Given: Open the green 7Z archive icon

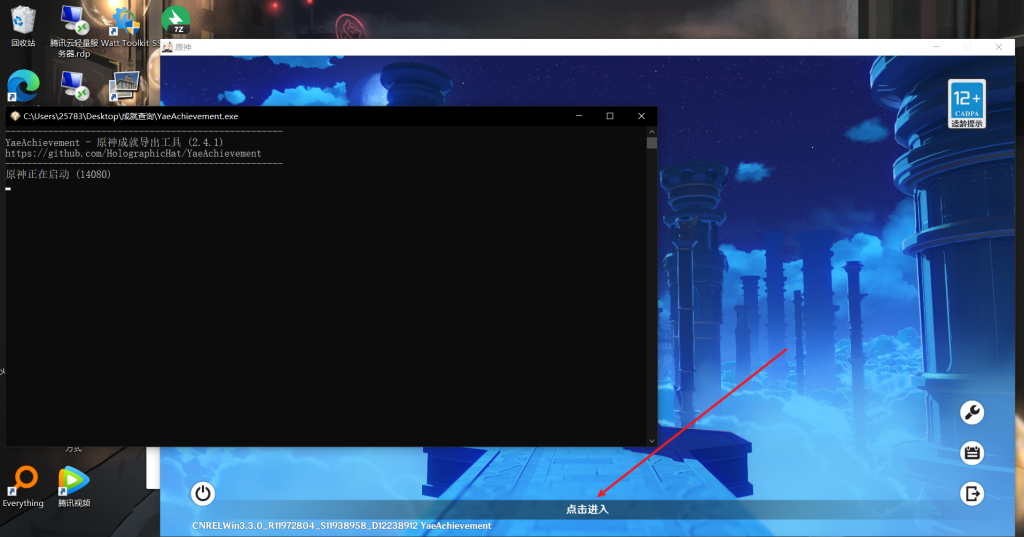Looking at the screenshot, I should click(176, 20).
